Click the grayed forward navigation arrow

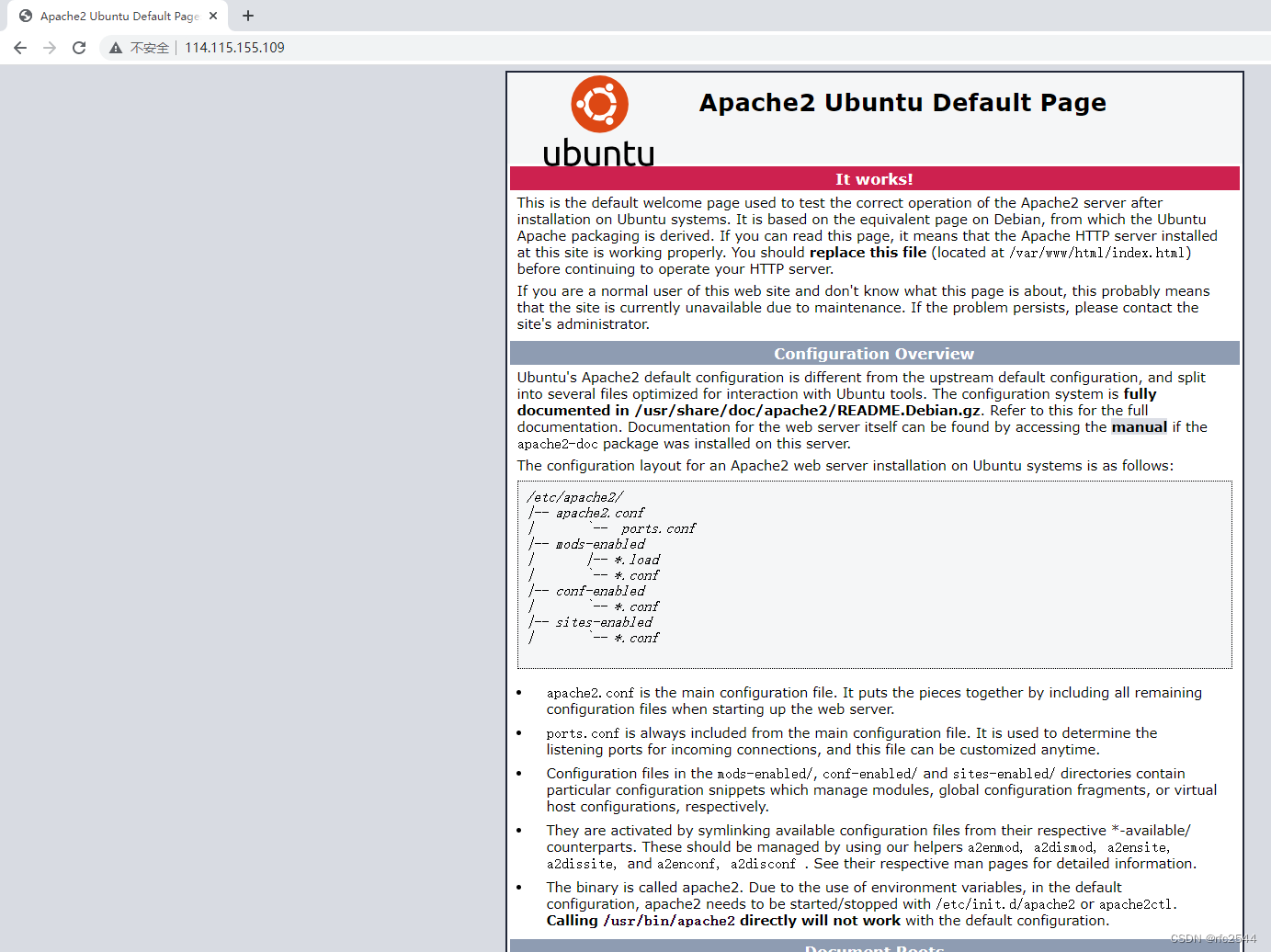click(x=49, y=47)
